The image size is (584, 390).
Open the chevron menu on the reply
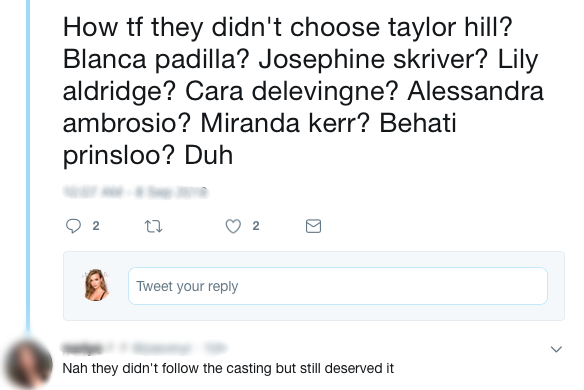click(556, 349)
